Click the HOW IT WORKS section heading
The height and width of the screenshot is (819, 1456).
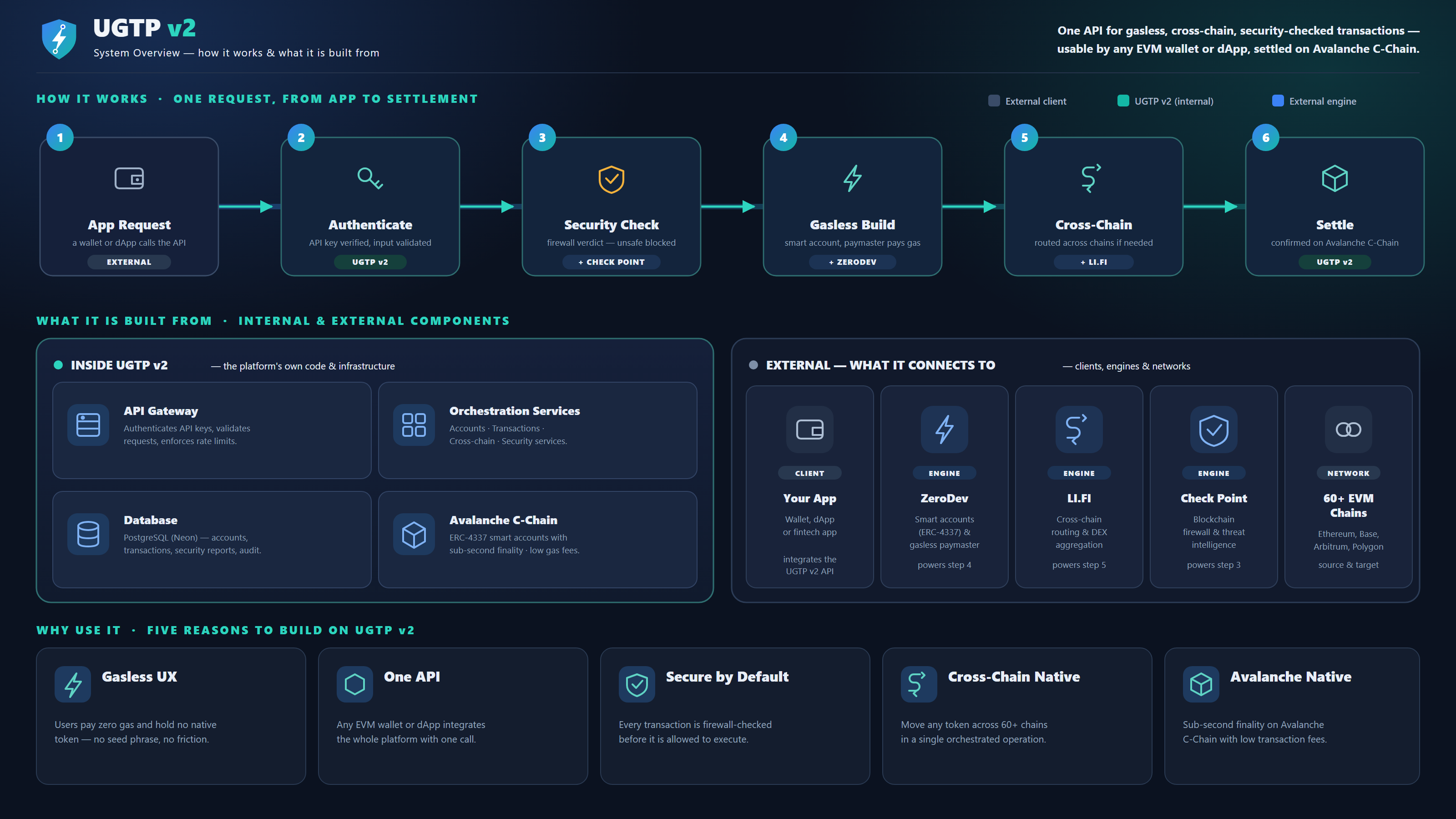[x=257, y=99]
